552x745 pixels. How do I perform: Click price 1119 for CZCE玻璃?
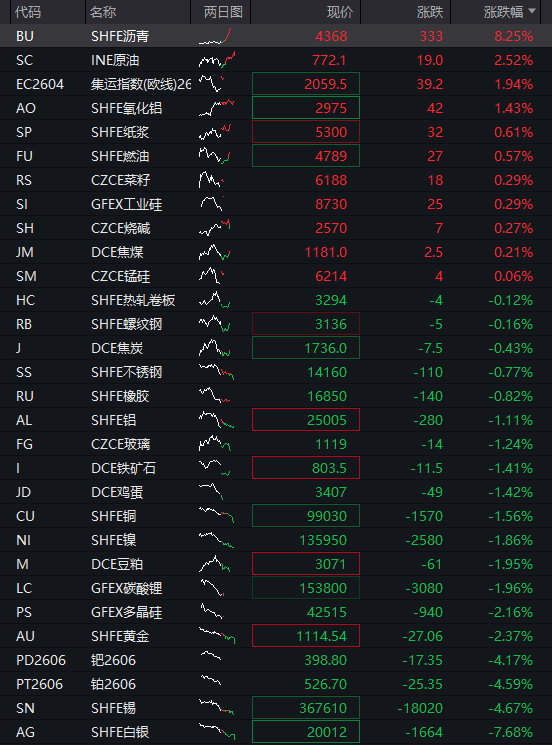pos(331,444)
